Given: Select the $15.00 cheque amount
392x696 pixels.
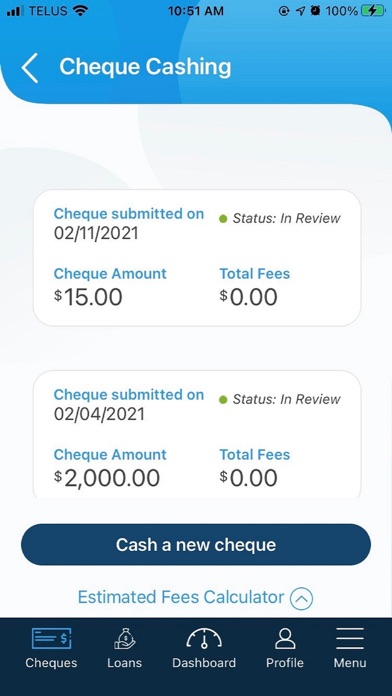Looking at the screenshot, I should click(88, 297).
